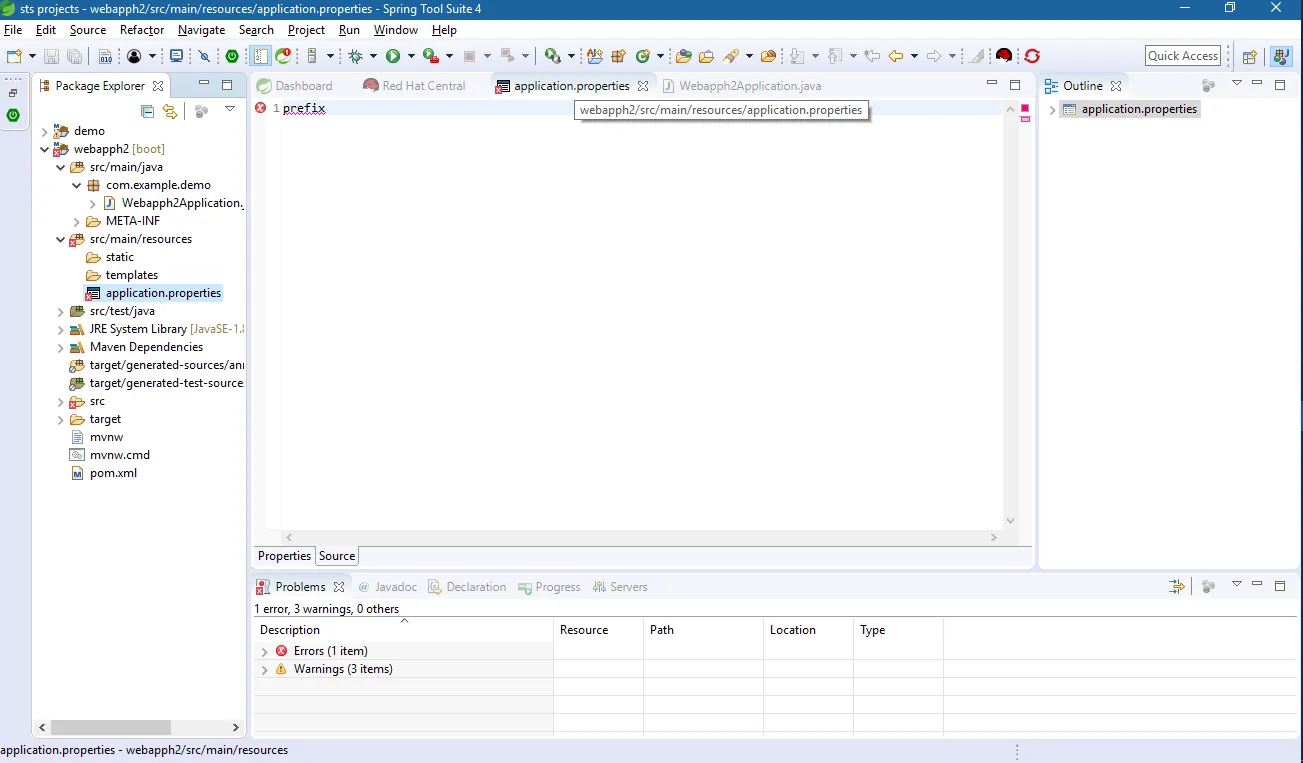Screen dimensions: 1303x763
Task: Click the Relaunch icon with red badge
Action: coord(283,56)
